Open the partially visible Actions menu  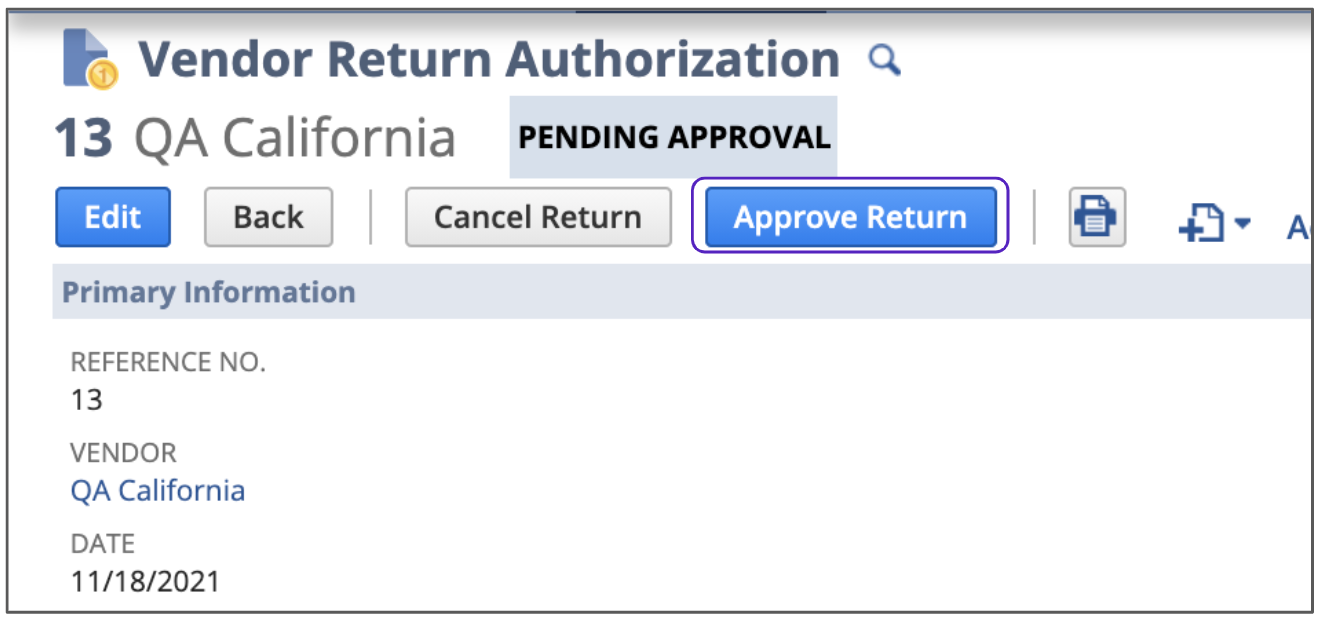1298,227
